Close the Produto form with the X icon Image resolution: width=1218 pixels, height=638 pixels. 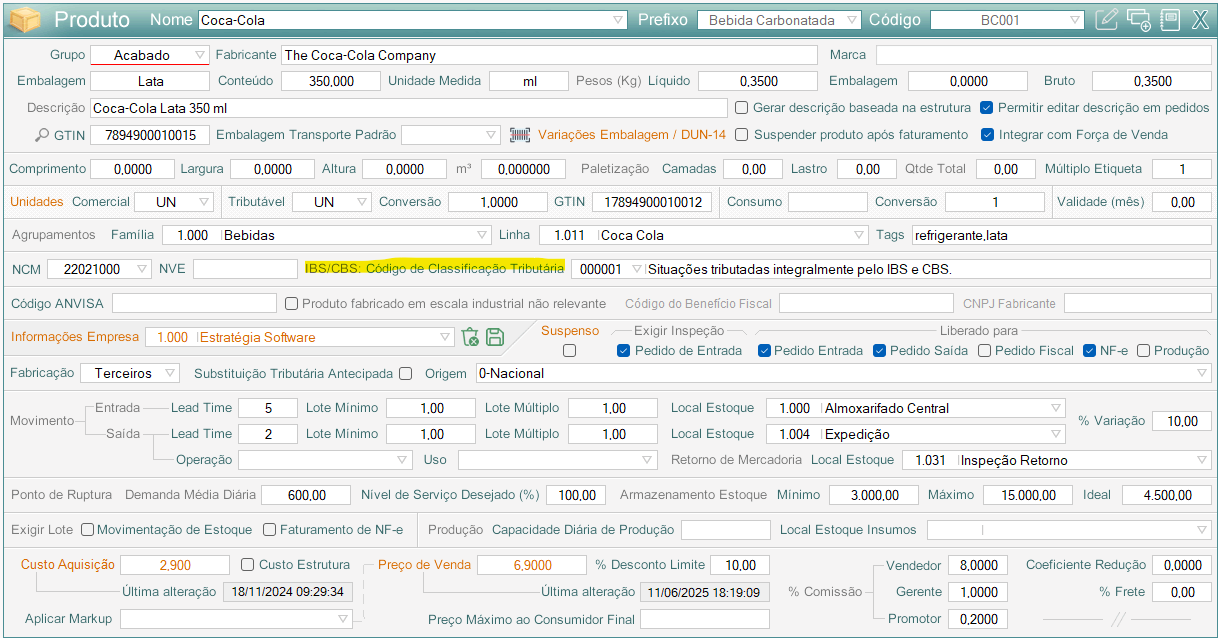pos(1200,19)
